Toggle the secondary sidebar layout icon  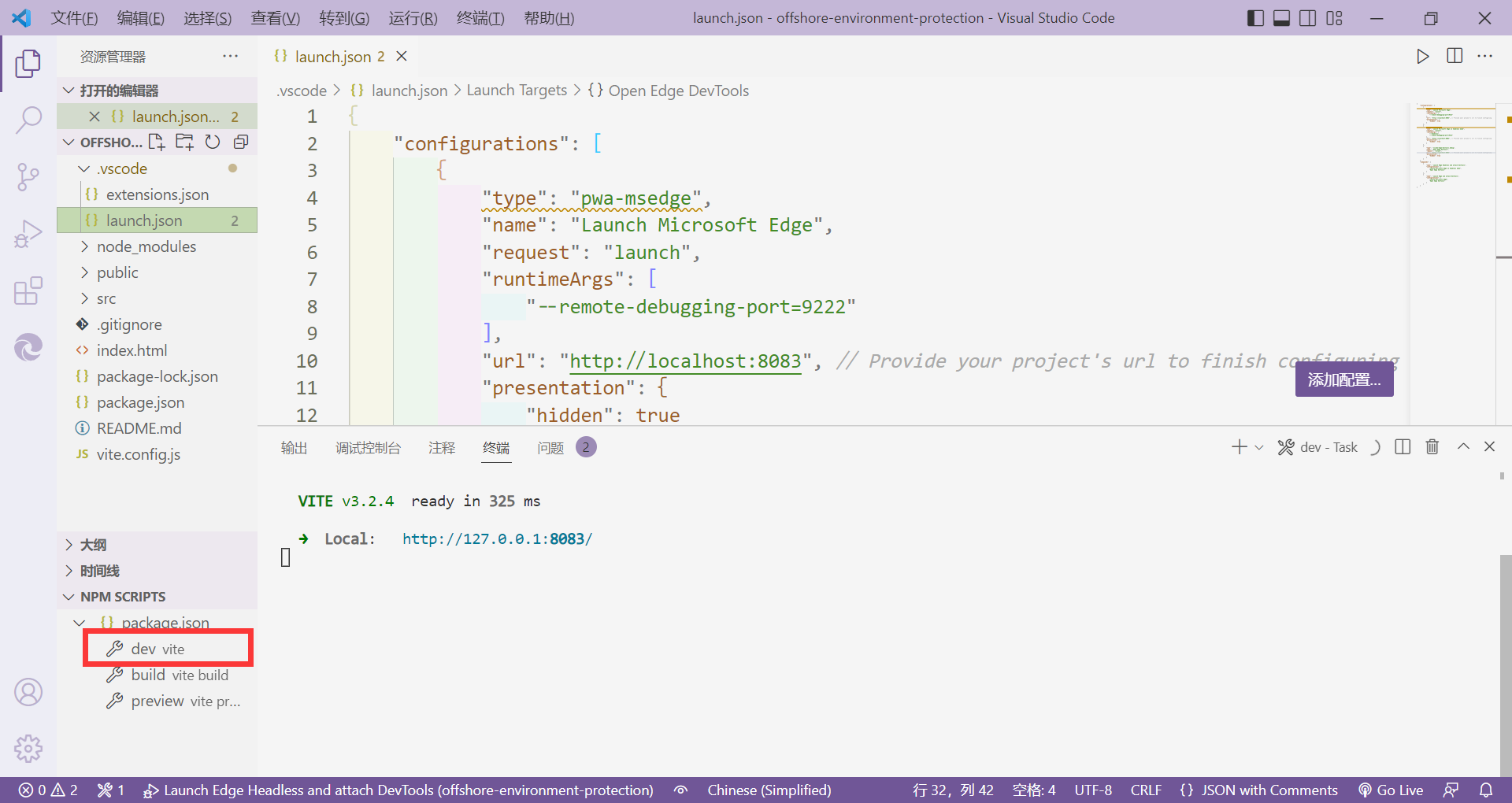tap(1308, 18)
